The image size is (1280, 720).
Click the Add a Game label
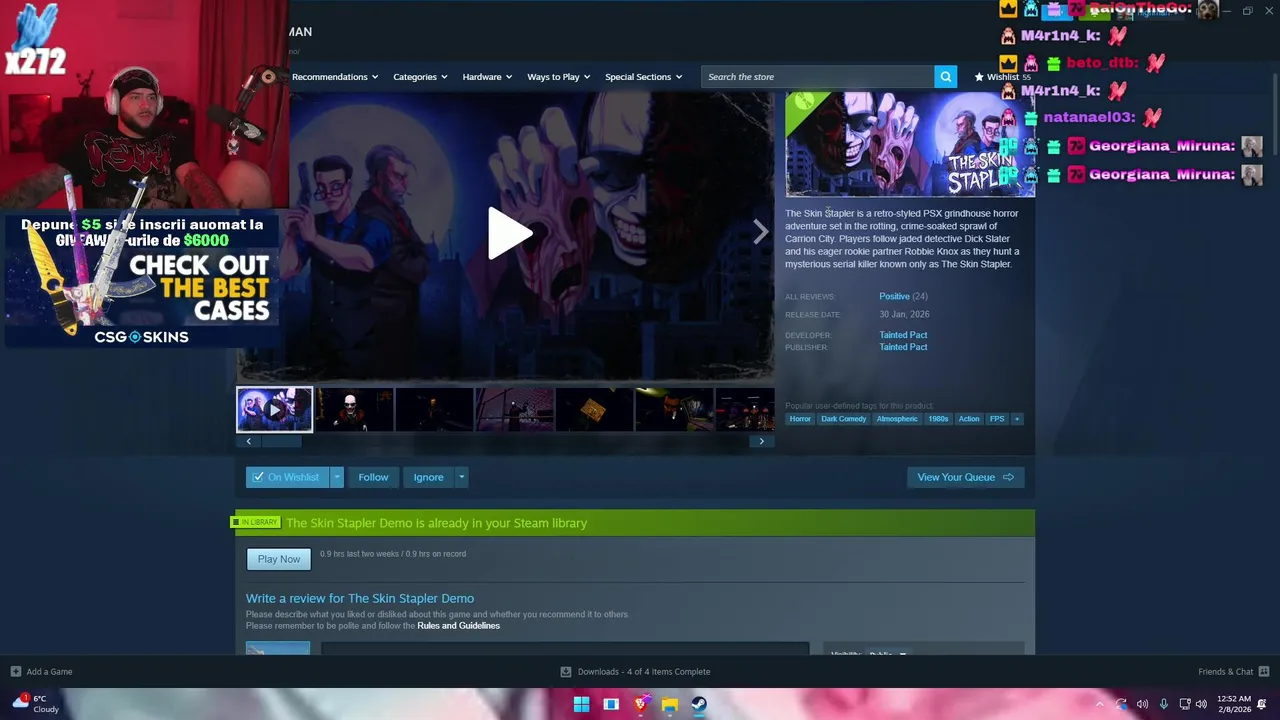pyautogui.click(x=49, y=671)
